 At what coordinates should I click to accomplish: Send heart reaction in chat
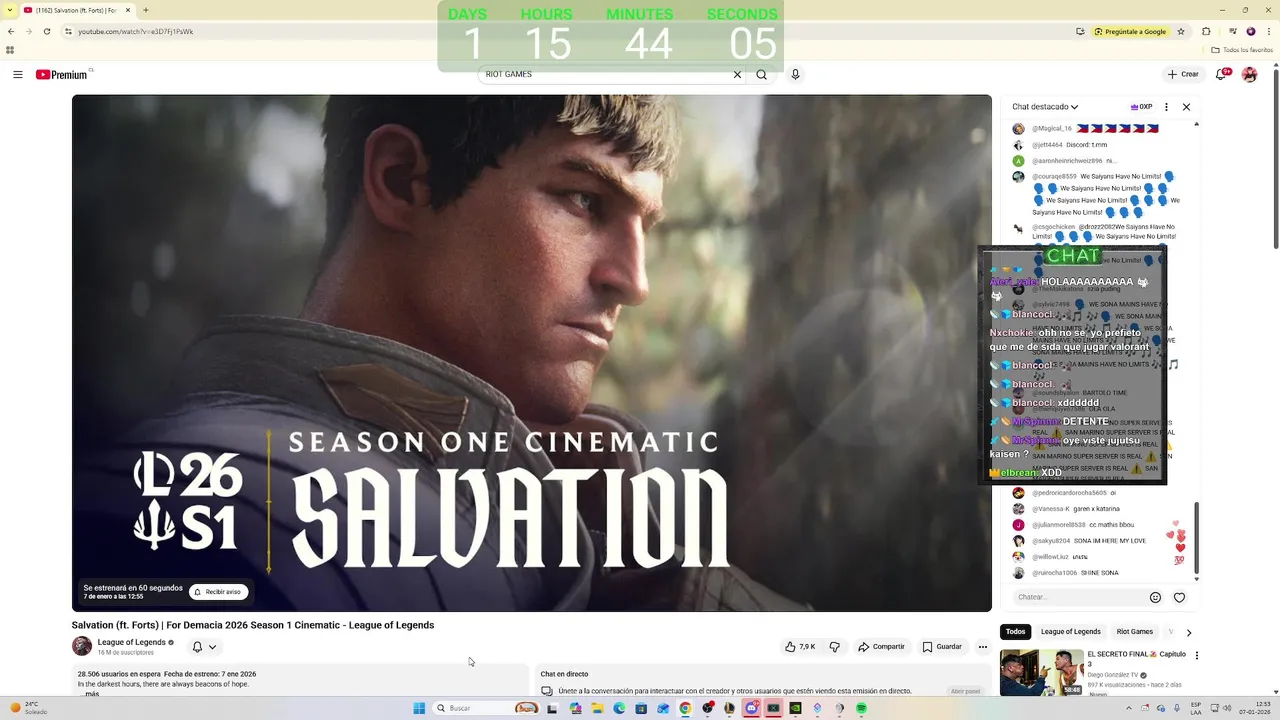pyautogui.click(x=1180, y=597)
